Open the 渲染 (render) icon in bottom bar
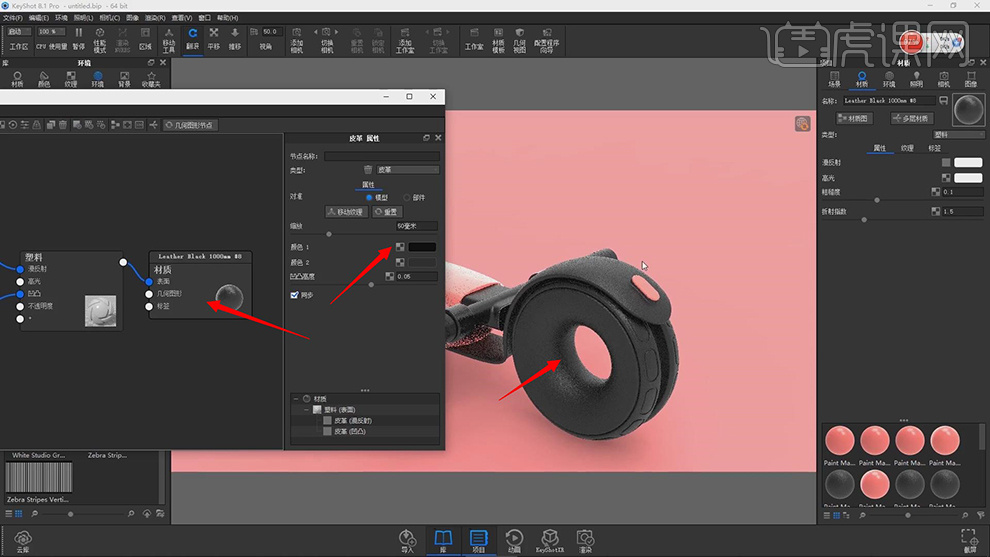990x557 pixels. point(585,541)
